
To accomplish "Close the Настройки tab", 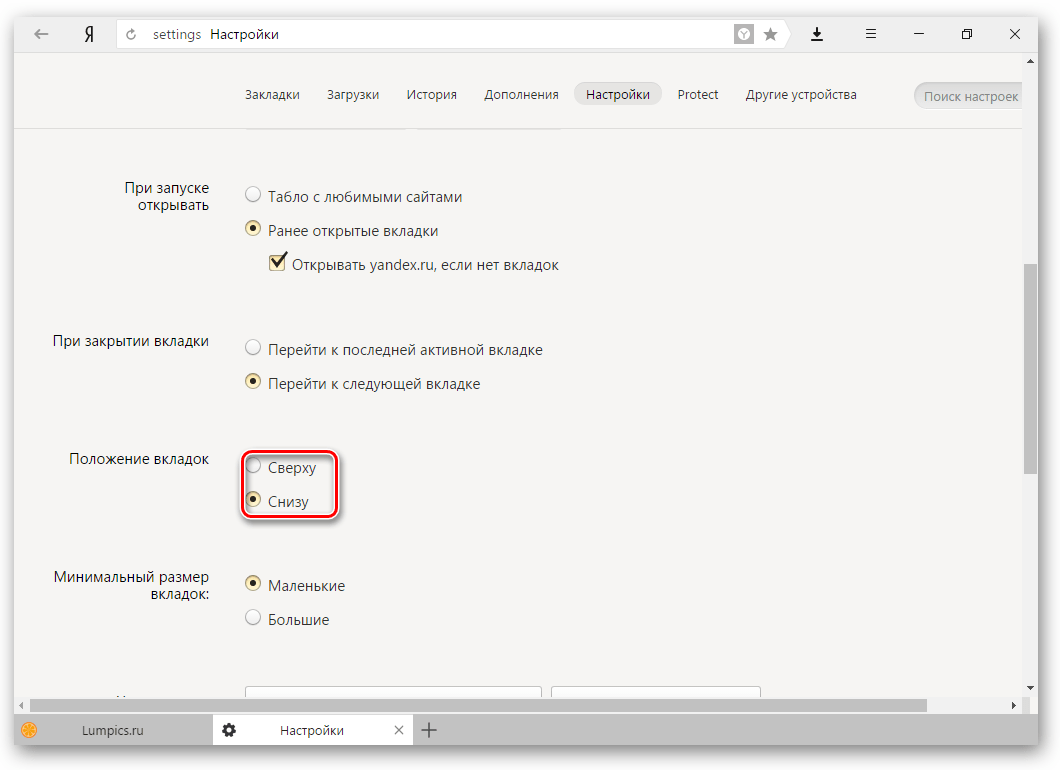I will tap(399, 730).
